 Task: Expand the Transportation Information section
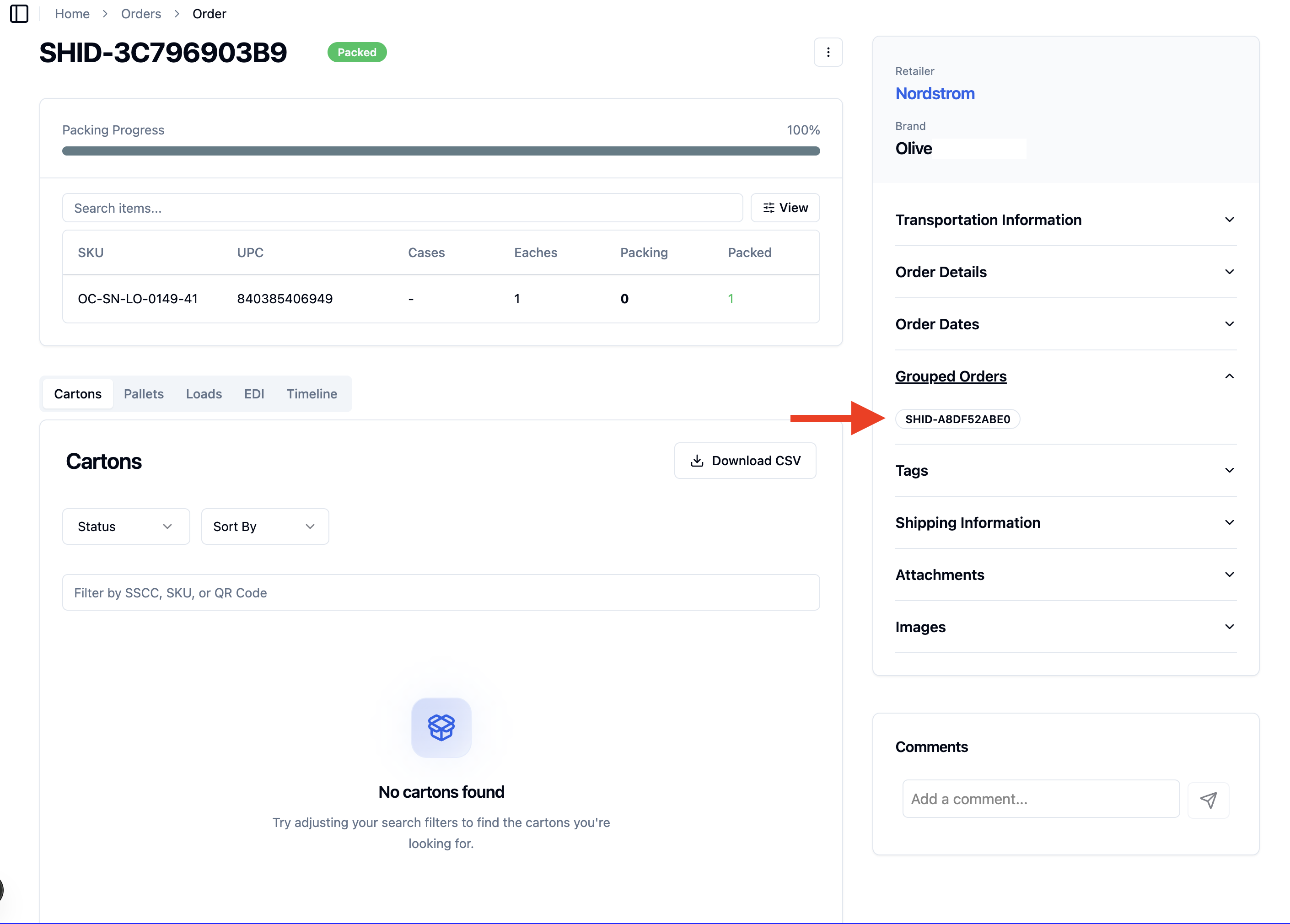(x=1065, y=220)
